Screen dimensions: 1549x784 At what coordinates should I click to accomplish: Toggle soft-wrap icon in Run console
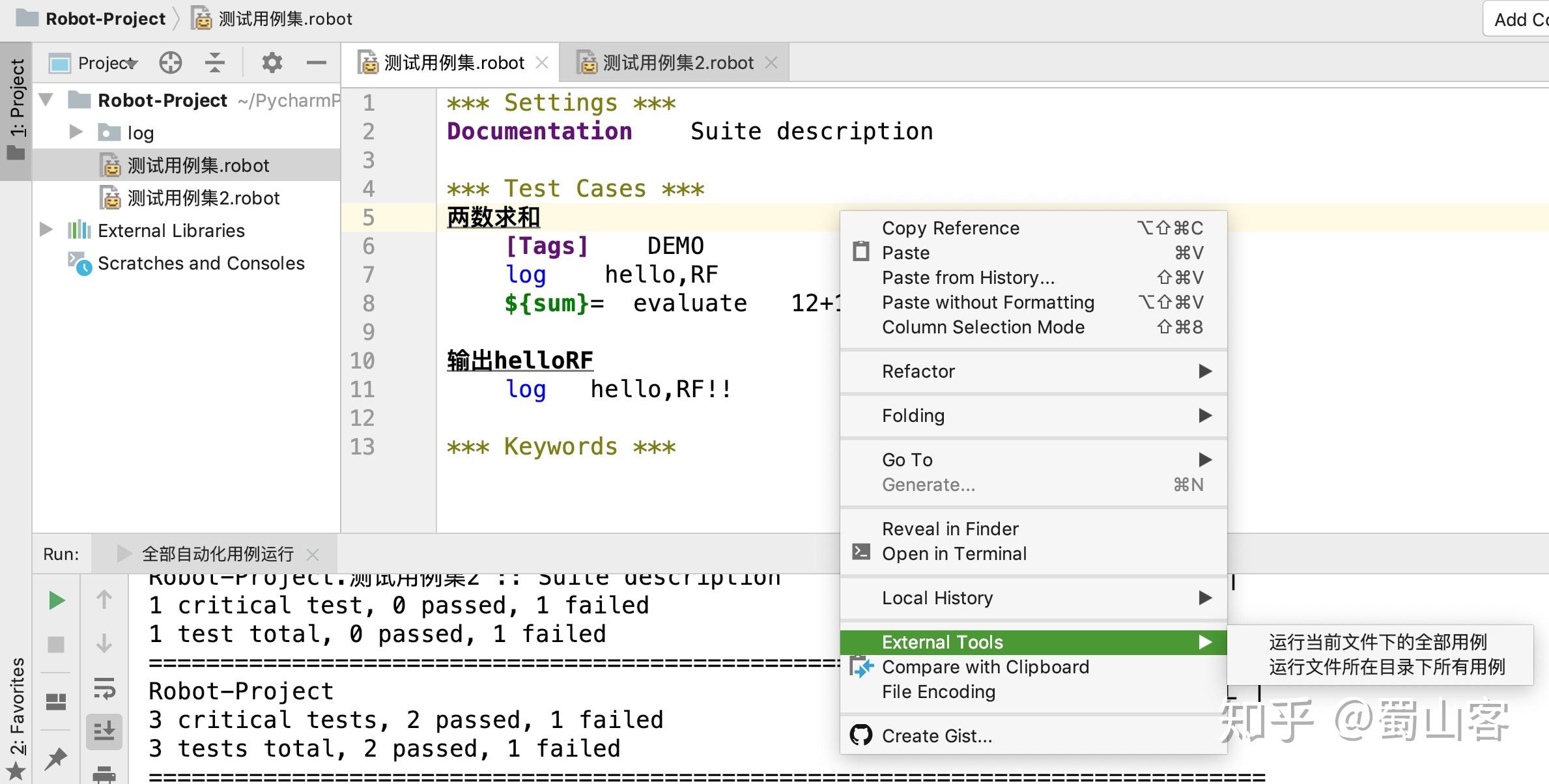pos(104,688)
